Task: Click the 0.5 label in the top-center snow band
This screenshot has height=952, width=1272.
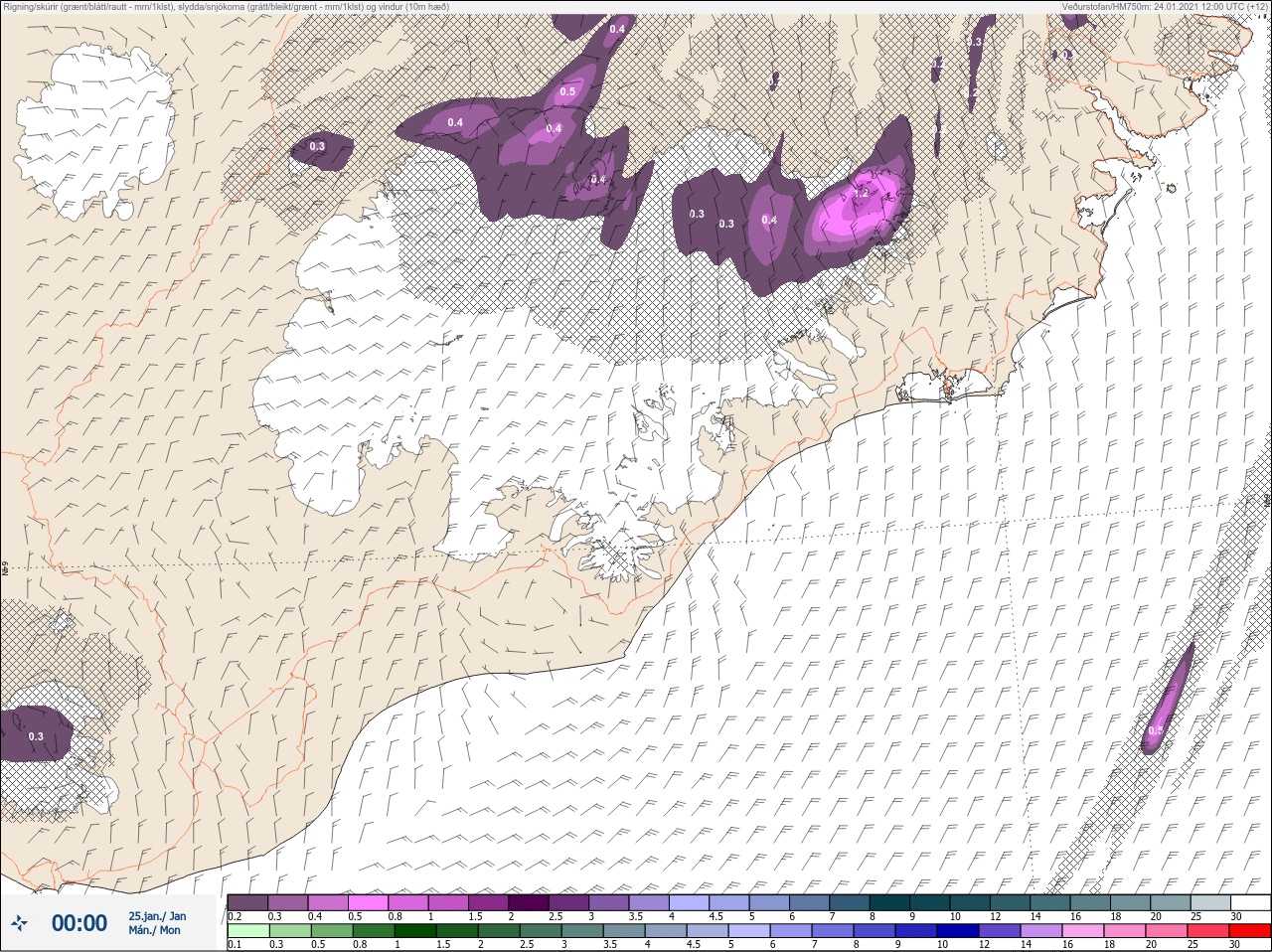Action: pyautogui.click(x=567, y=91)
